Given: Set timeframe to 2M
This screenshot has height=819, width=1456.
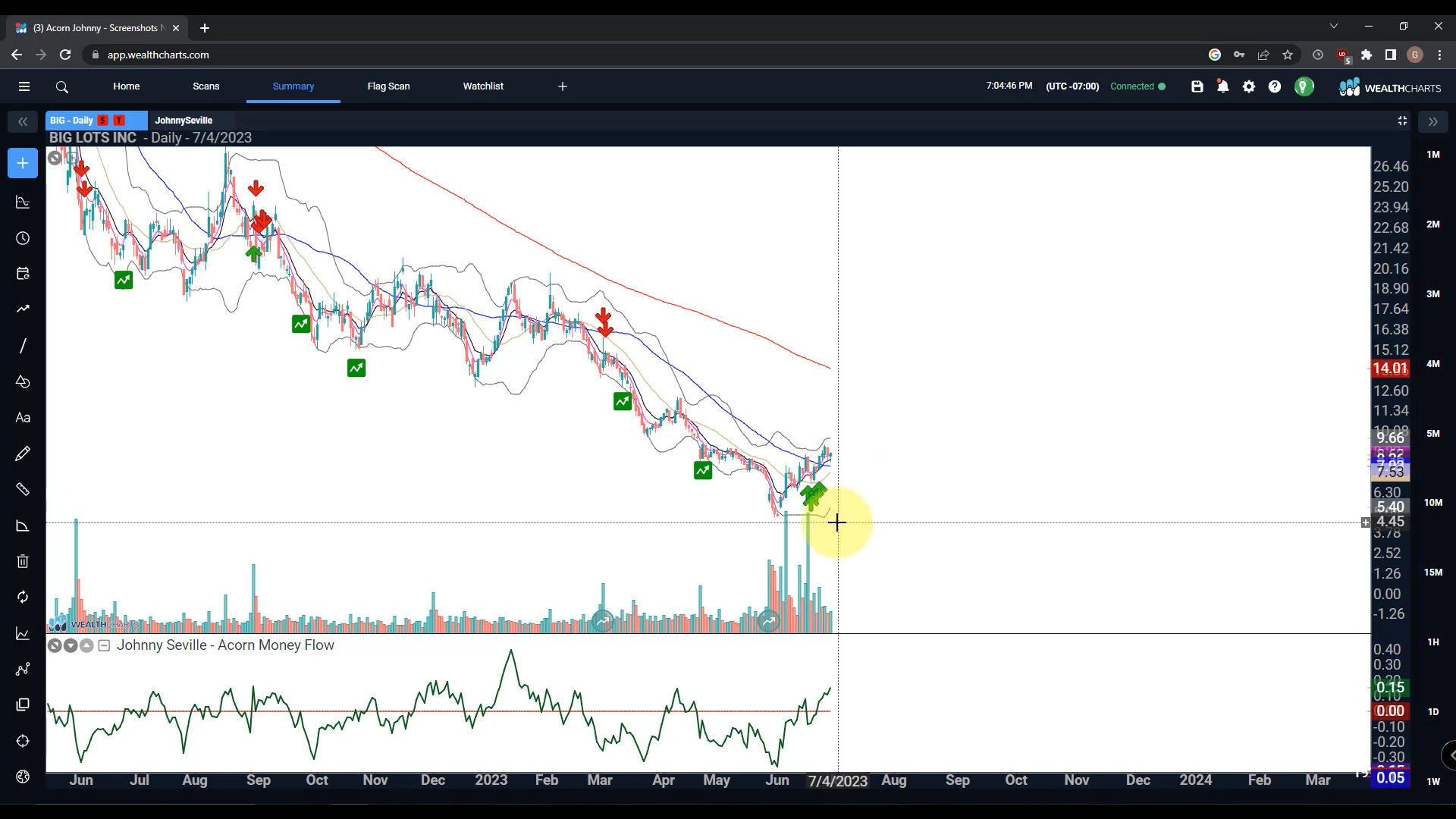Looking at the screenshot, I should tap(1433, 224).
